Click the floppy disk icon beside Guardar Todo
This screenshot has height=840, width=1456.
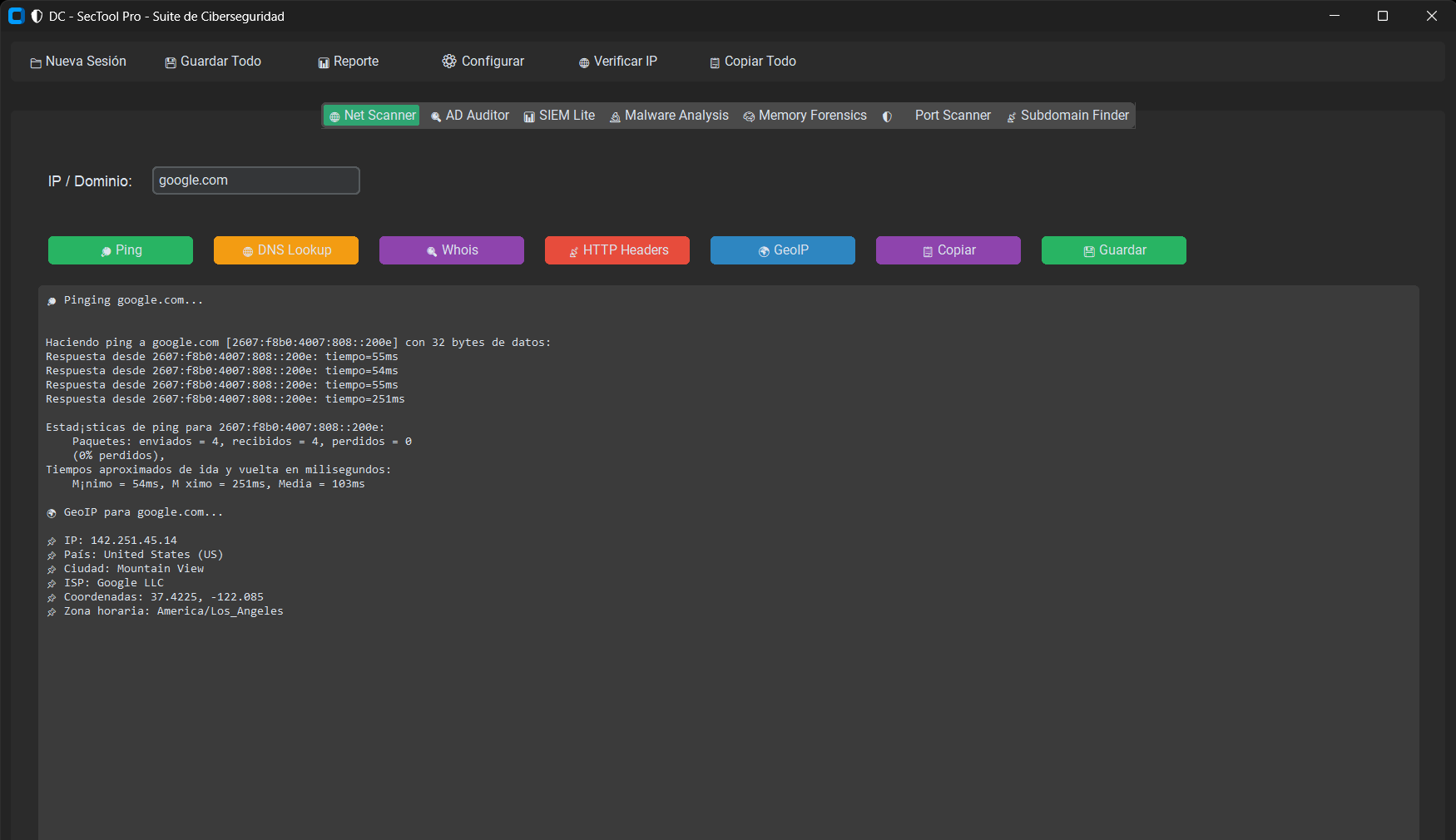click(171, 63)
